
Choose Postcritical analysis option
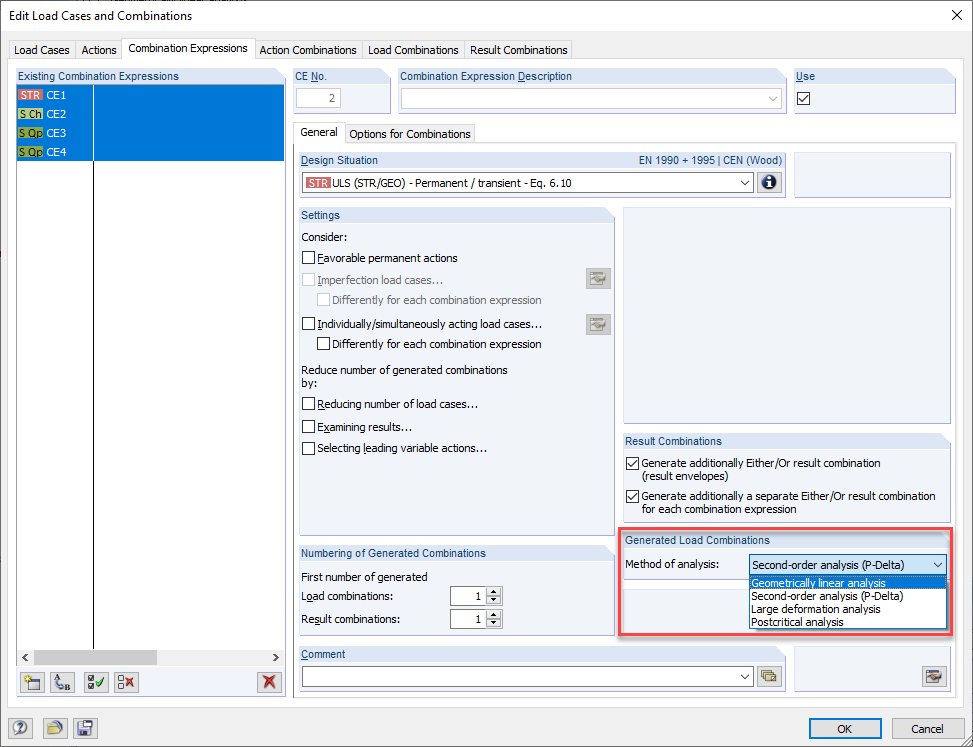coord(848,622)
